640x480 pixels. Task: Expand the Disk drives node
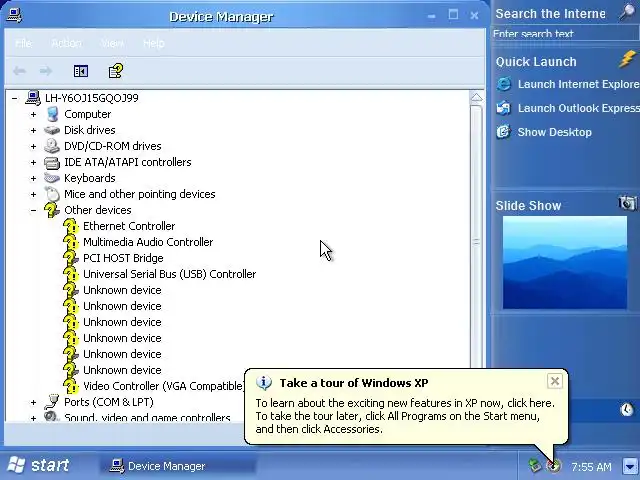pyautogui.click(x=33, y=130)
